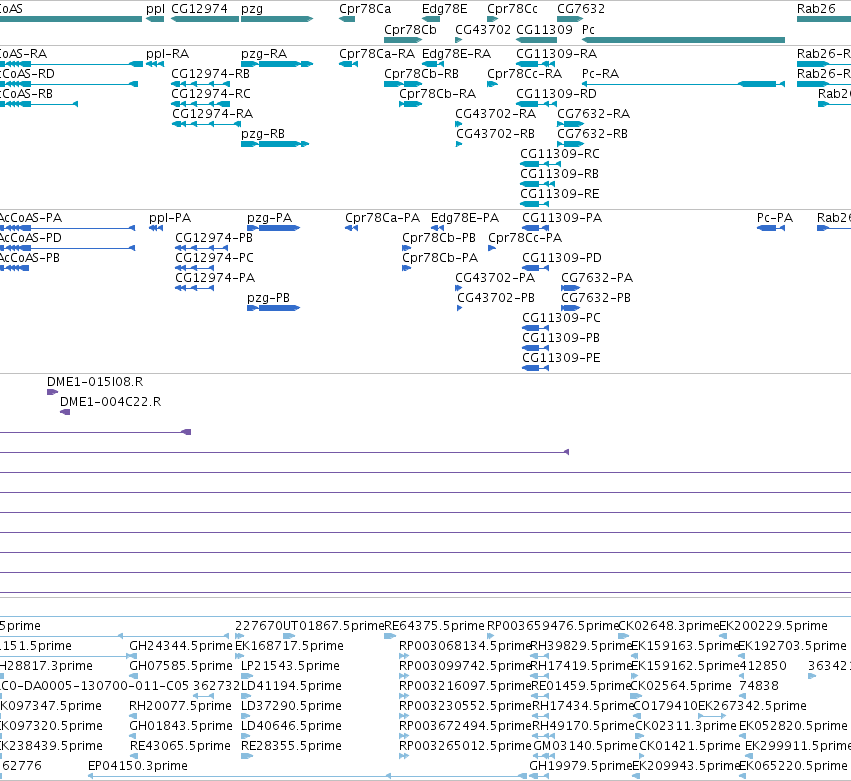Select transcript CG12974-RC

tap(211, 94)
